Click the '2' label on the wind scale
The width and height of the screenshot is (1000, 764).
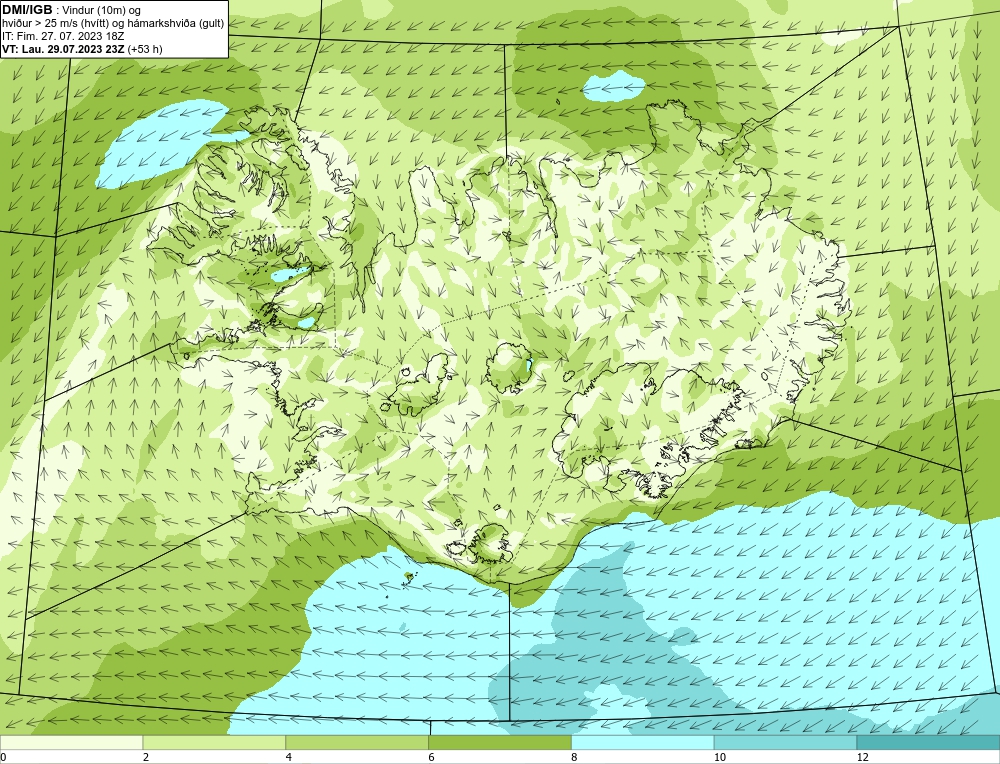click(x=146, y=757)
